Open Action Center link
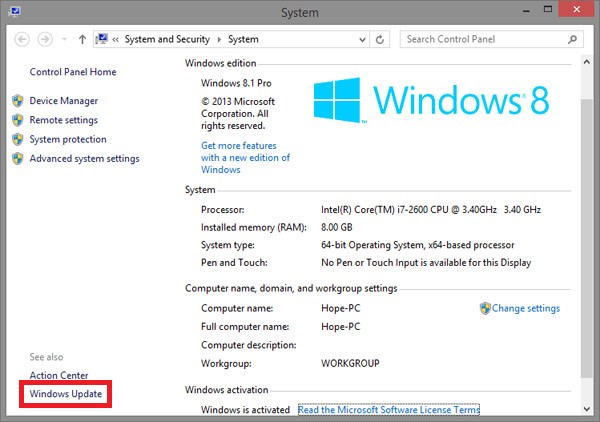 click(x=59, y=375)
